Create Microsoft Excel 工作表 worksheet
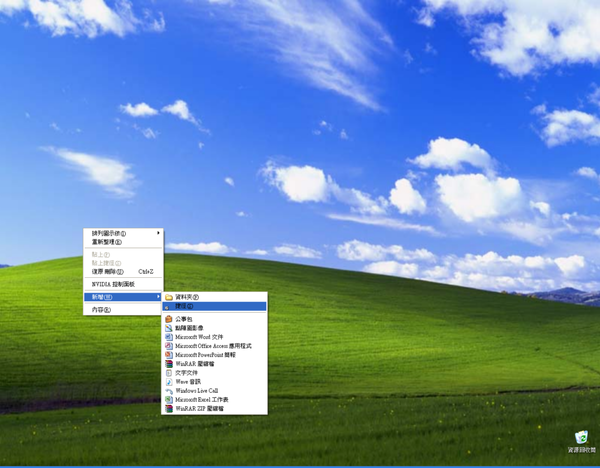Viewport: 600px width, 468px height. [x=214, y=400]
